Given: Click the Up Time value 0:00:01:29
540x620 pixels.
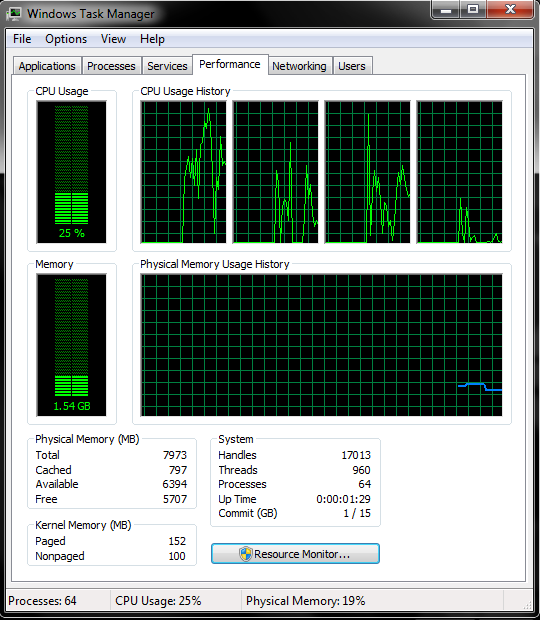Looking at the screenshot, I should [343, 499].
